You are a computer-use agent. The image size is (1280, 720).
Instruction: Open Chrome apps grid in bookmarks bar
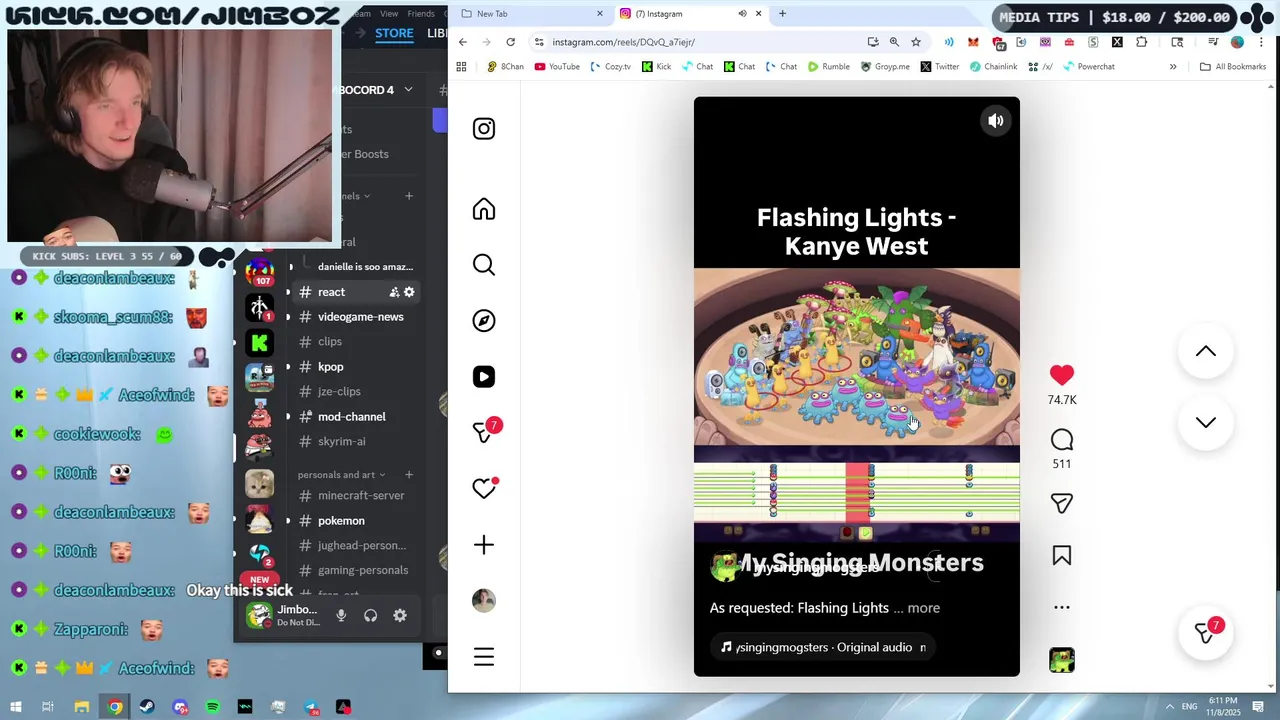[x=461, y=67]
